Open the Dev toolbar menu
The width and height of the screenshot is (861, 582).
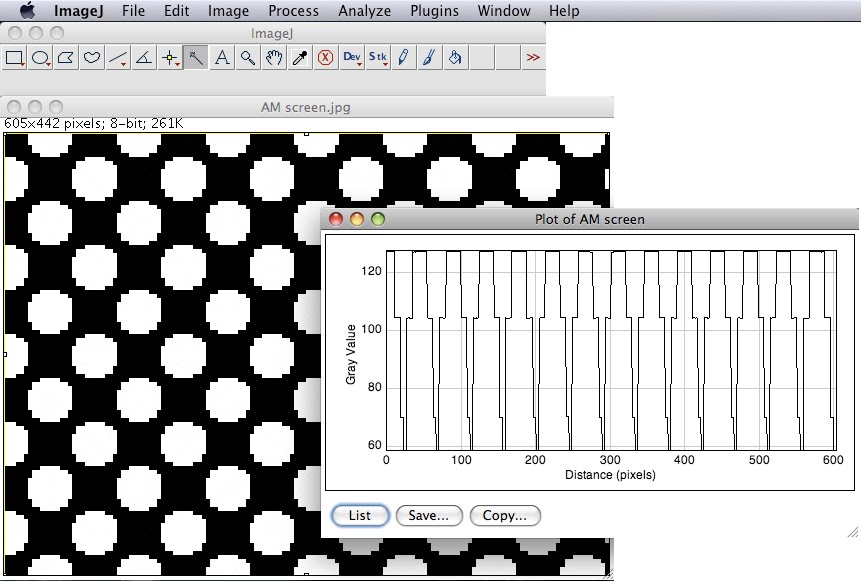[x=351, y=57]
